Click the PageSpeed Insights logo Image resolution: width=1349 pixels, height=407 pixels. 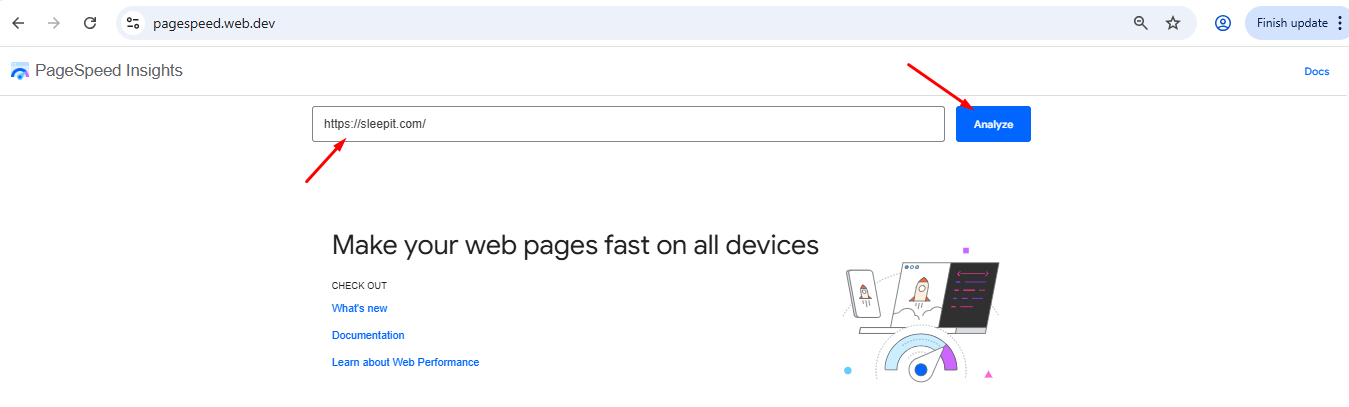click(x=20, y=71)
